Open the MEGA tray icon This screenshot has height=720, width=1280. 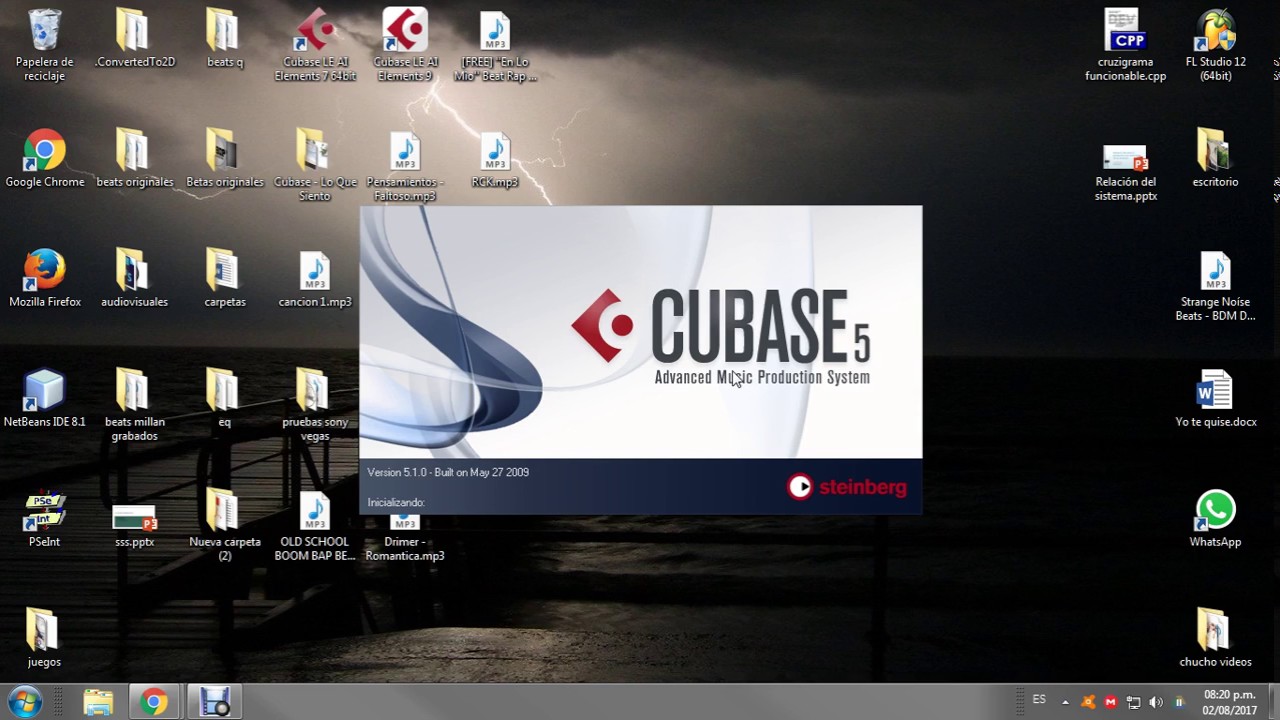pos(1110,702)
